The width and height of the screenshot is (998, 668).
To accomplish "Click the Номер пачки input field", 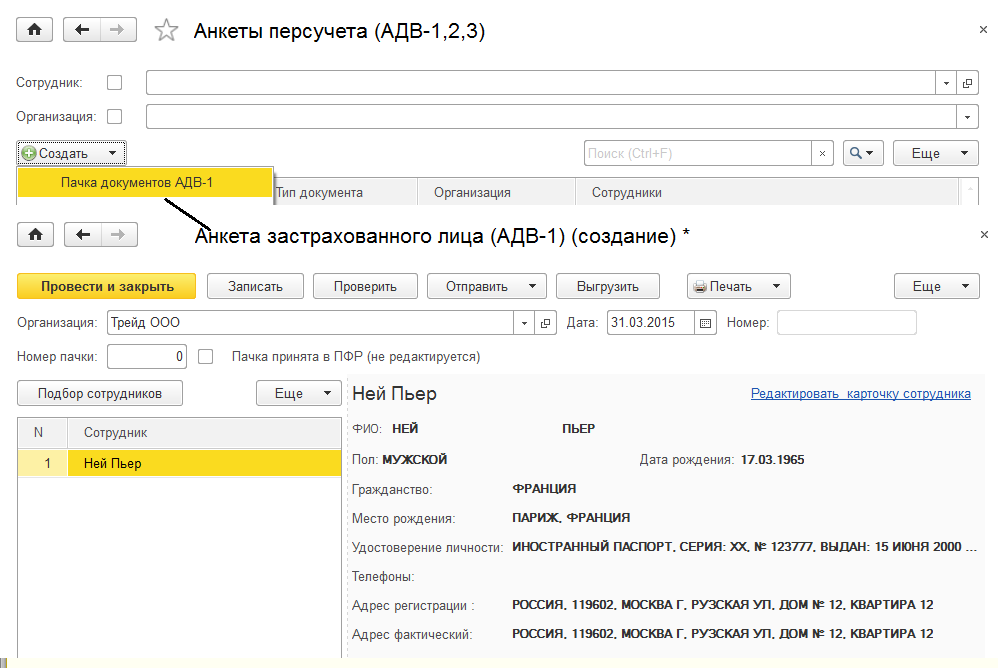I will (147, 356).
